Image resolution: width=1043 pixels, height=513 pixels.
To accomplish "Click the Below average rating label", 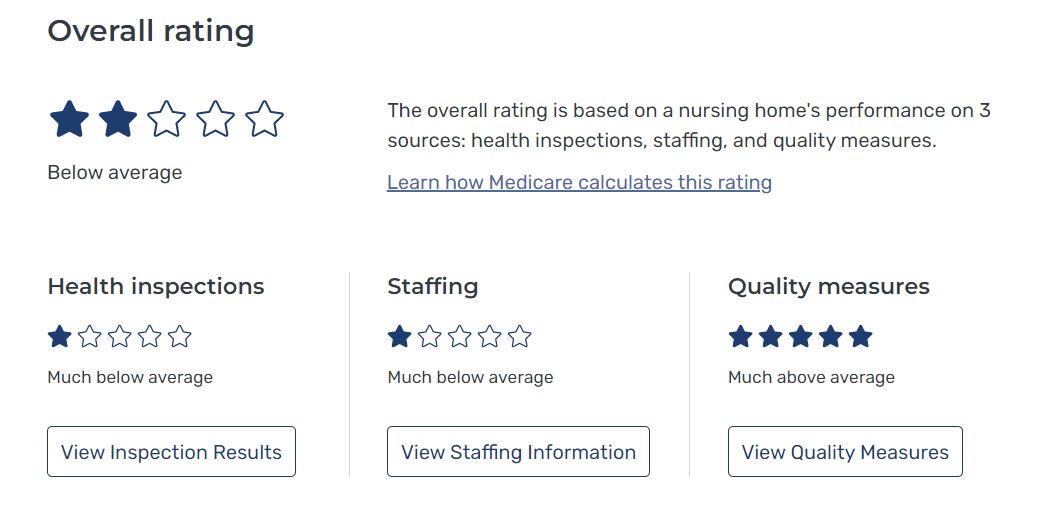I will pos(115,172).
